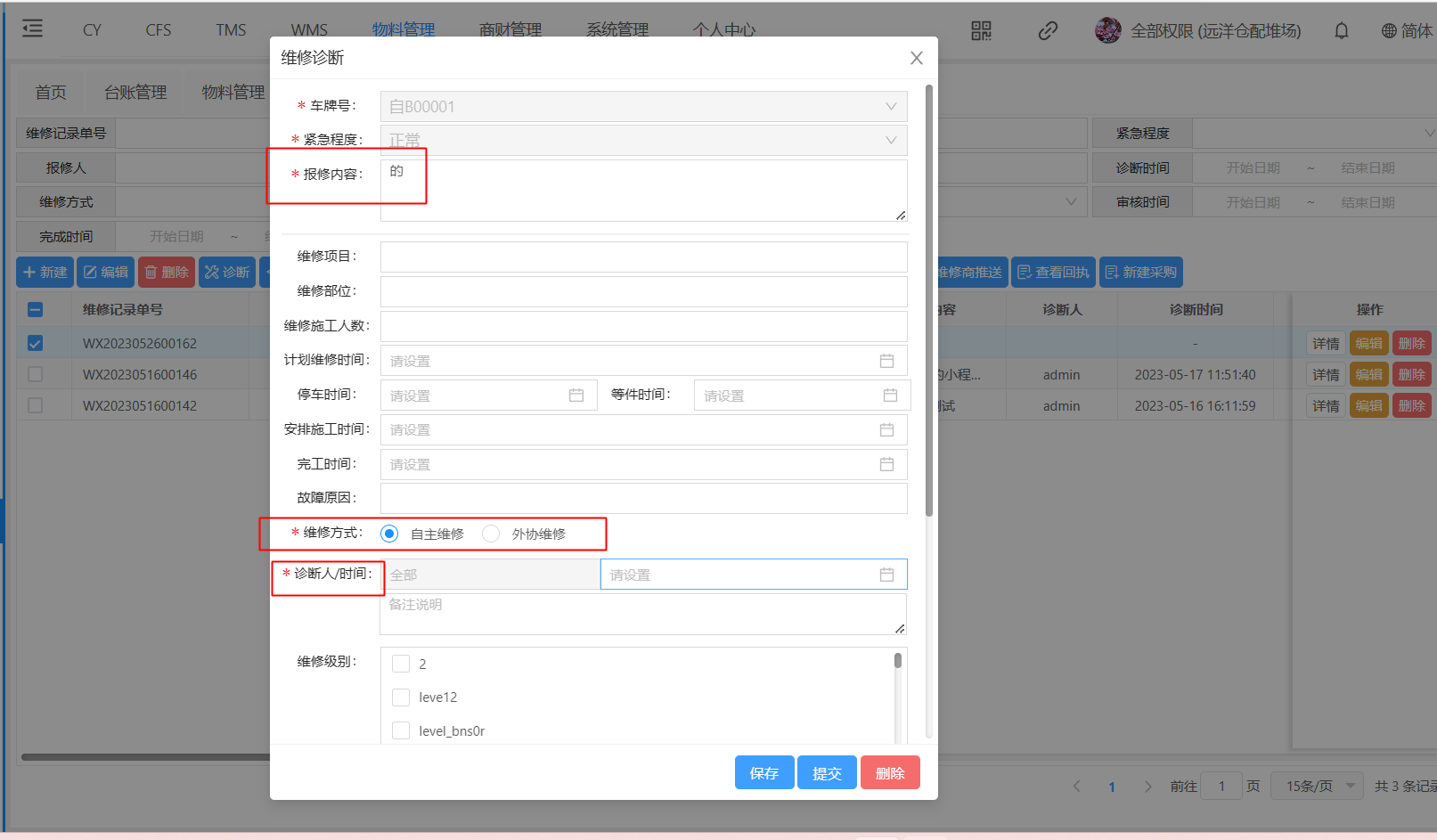Open calendar icon for 停车时间
The width and height of the screenshot is (1437, 840).
576,396
